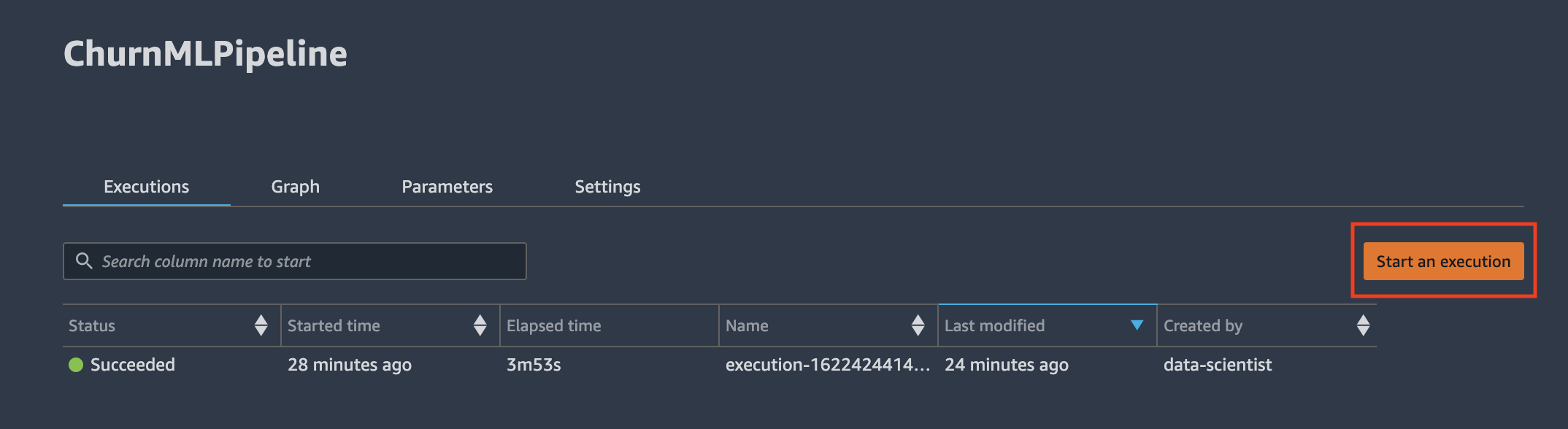This screenshot has height=429, width=1568.
Task: Select the Succeeded execution row status
Action: pyautogui.click(x=132, y=365)
